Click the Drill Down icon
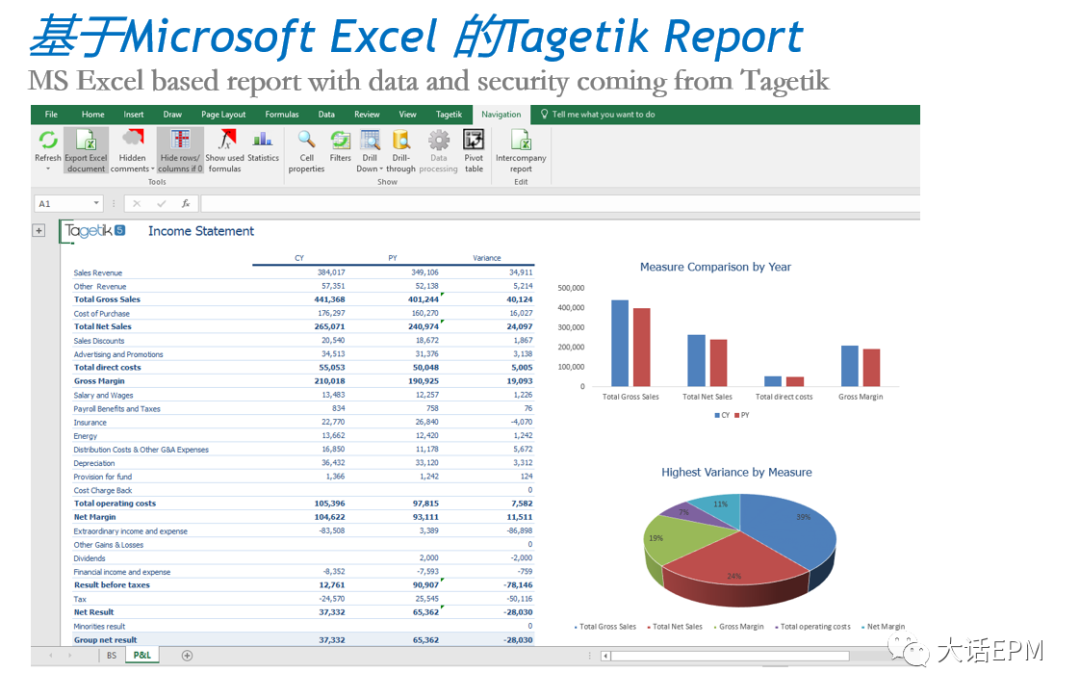Image resolution: width=1080 pixels, height=698 pixels. coord(370,140)
